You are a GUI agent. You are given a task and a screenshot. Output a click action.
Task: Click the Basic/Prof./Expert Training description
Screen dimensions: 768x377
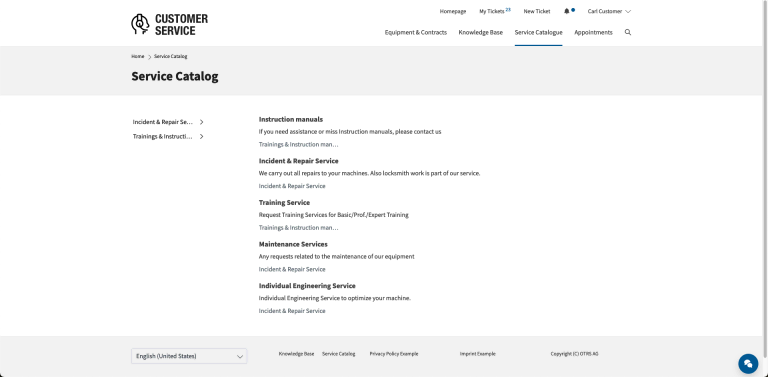(x=334, y=215)
